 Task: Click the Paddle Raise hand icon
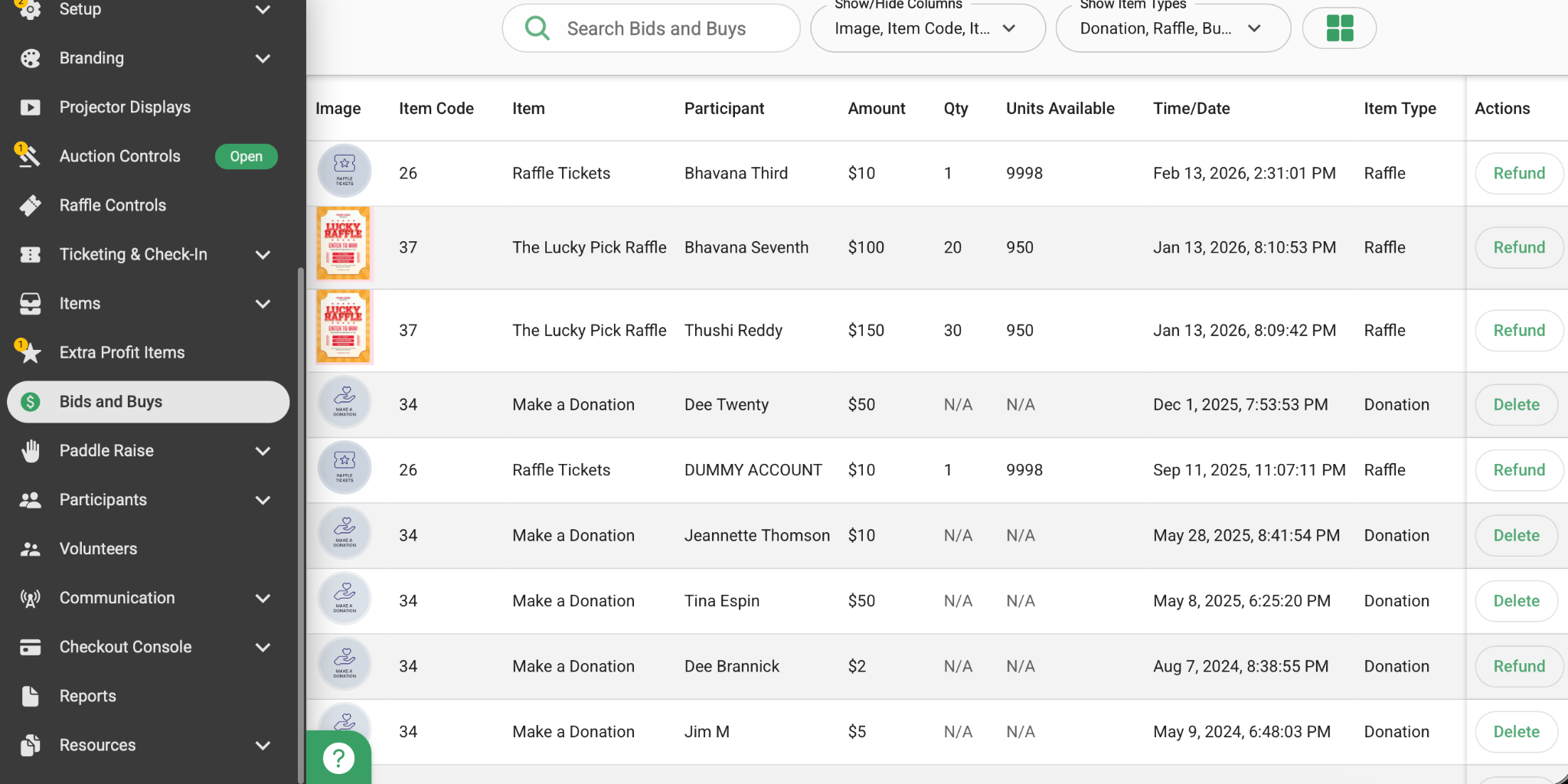pos(30,450)
